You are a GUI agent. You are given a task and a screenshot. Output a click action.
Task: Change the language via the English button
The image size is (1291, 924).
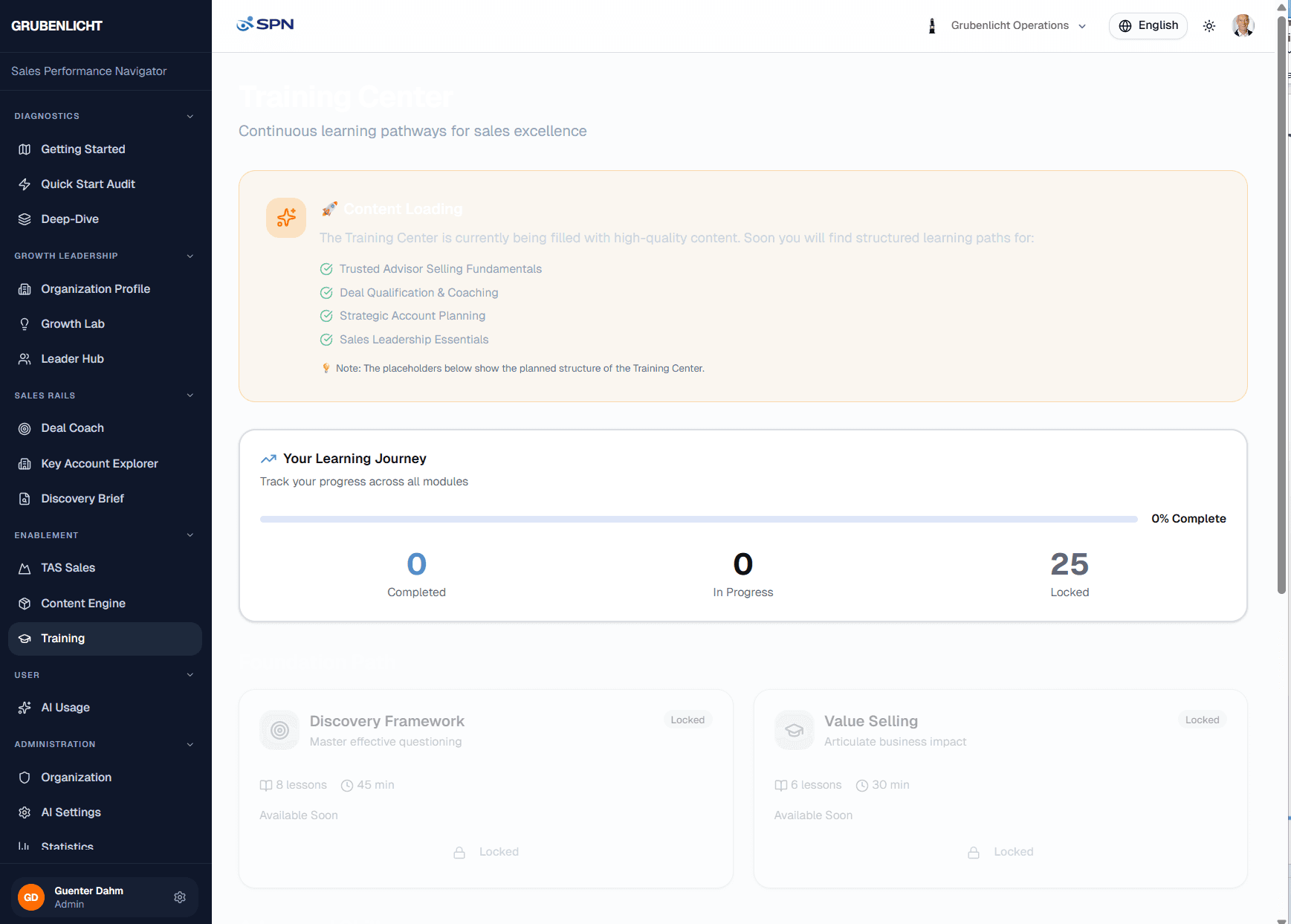(1148, 25)
